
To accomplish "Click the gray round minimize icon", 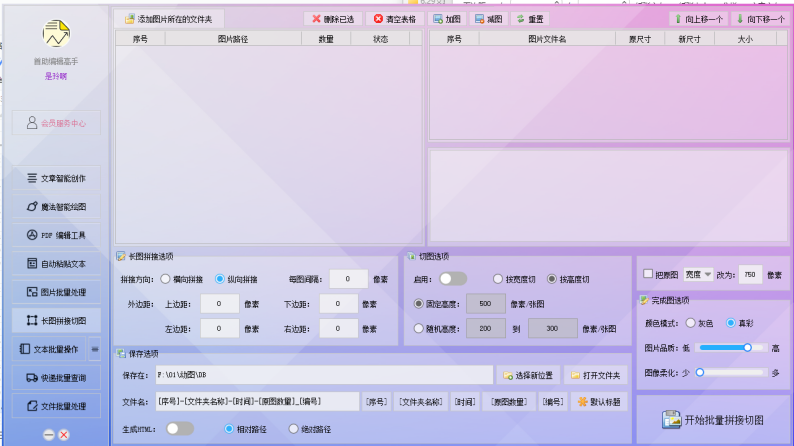I will (49, 435).
